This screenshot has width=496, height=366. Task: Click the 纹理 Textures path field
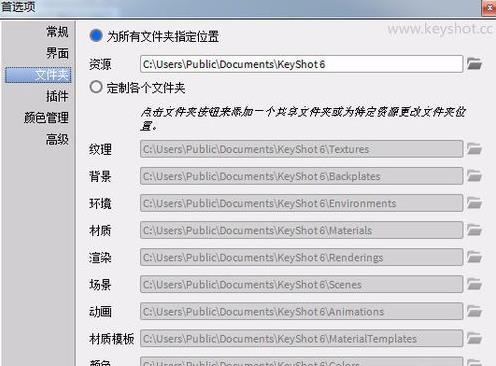point(301,149)
